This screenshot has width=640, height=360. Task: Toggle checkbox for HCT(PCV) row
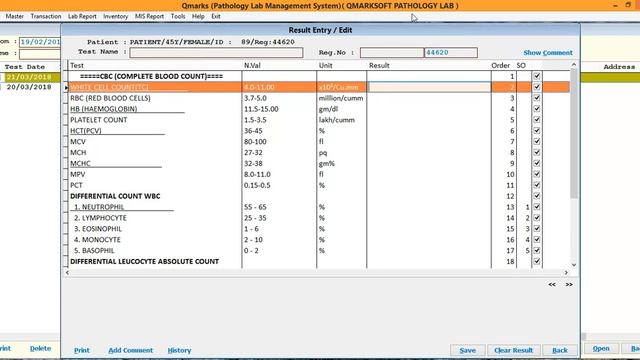pos(537,131)
